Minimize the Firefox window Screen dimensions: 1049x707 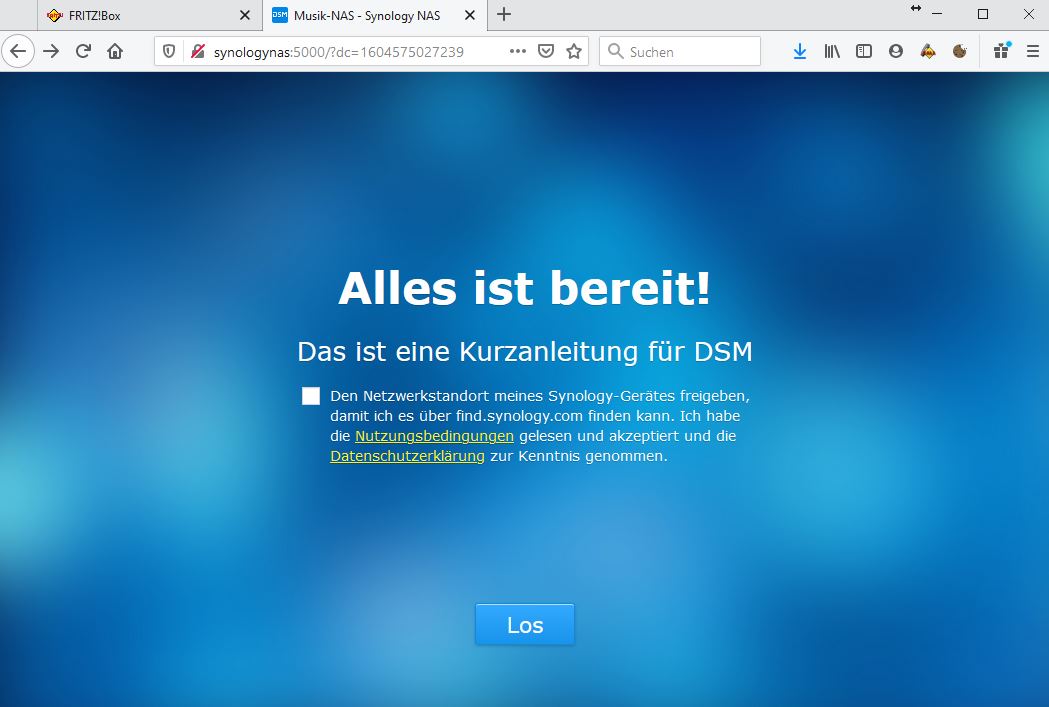pyautogui.click(x=937, y=14)
